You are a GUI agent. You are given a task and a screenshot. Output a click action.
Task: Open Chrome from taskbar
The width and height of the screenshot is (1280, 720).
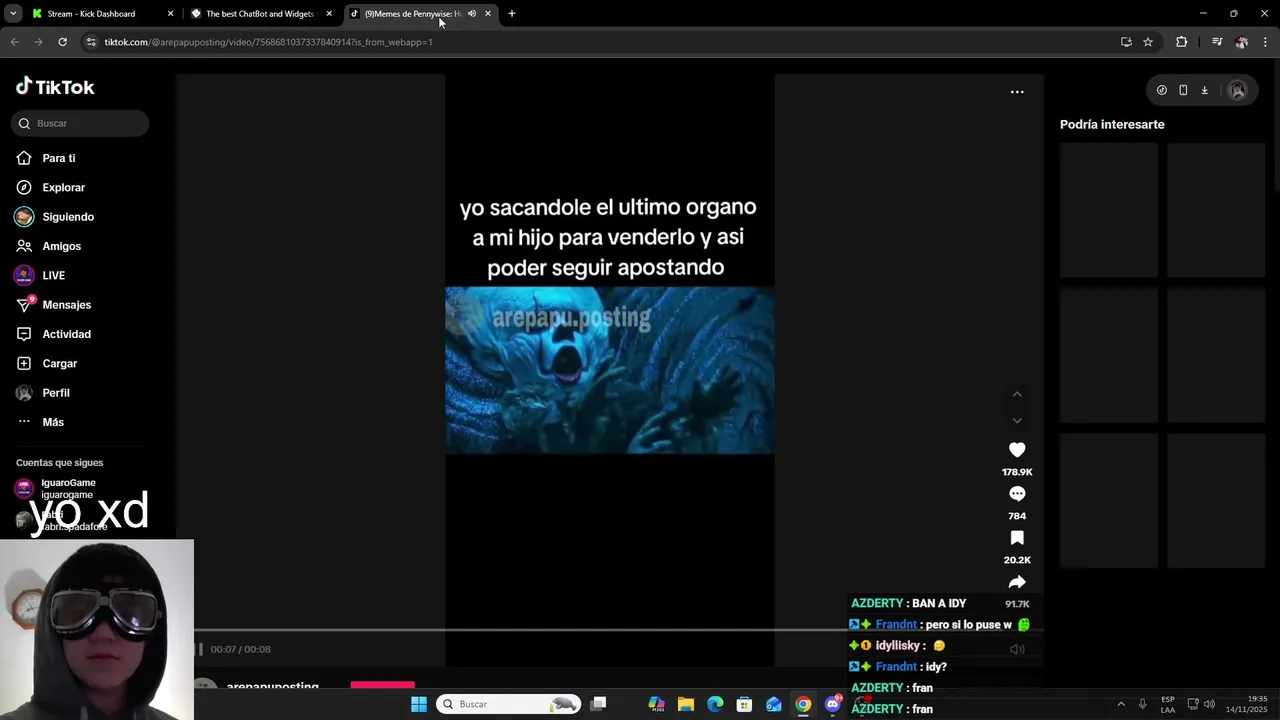[803, 704]
